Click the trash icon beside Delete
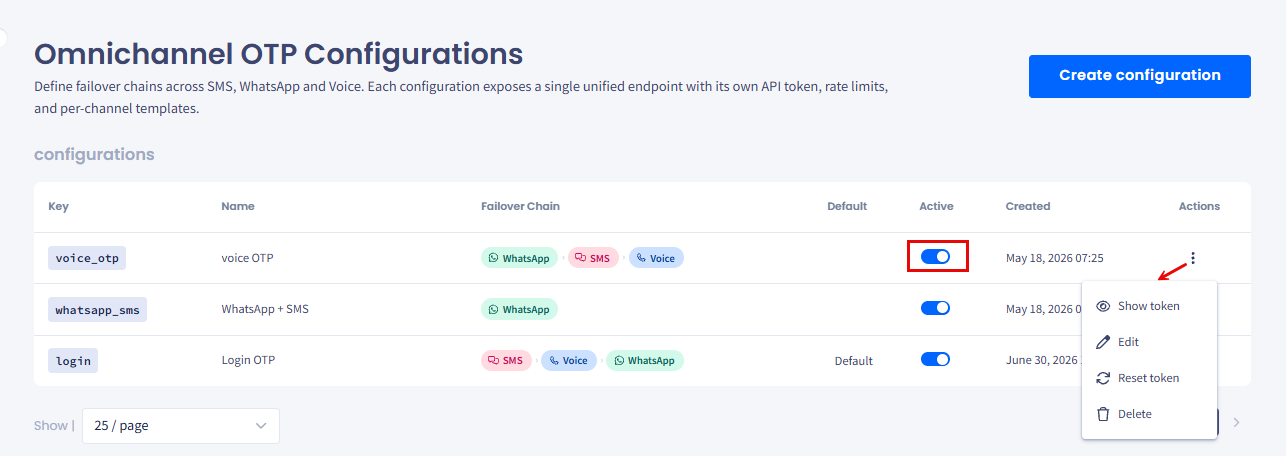Image resolution: width=1286 pixels, height=456 pixels. click(1104, 414)
